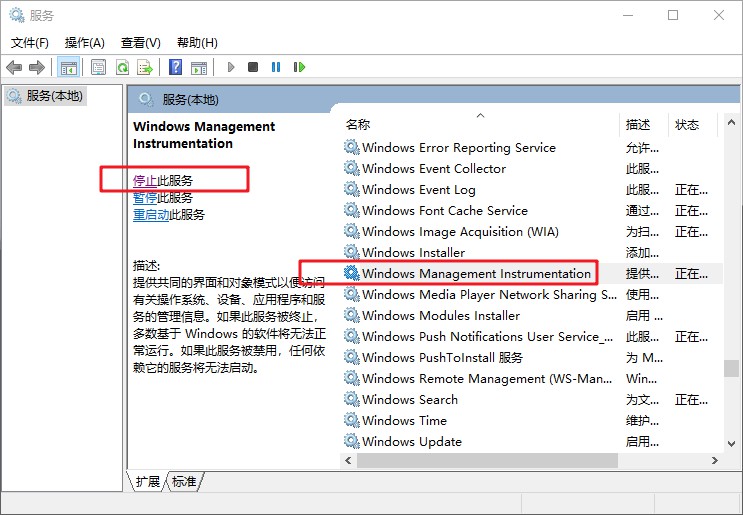Open Help via blue question mark icon
The width and height of the screenshot is (743, 515).
pyautogui.click(x=175, y=67)
